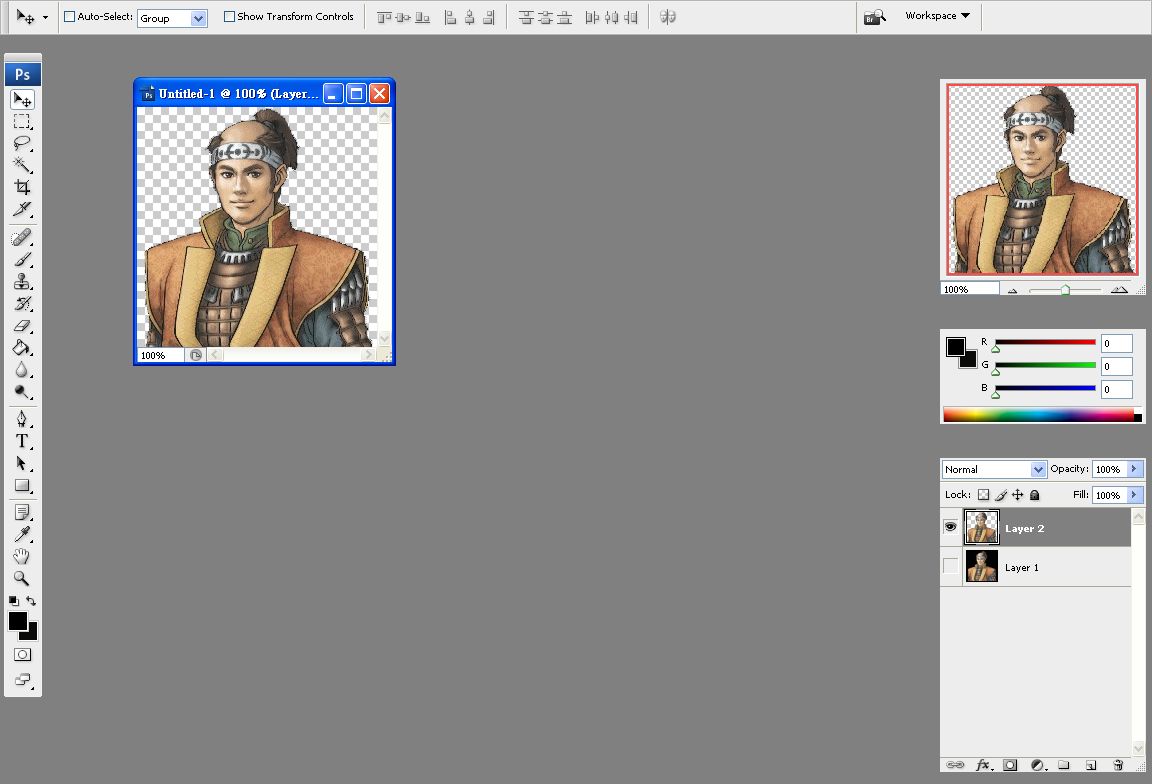Enable the Auto-Select checkbox
This screenshot has width=1152, height=784.
(x=70, y=16)
